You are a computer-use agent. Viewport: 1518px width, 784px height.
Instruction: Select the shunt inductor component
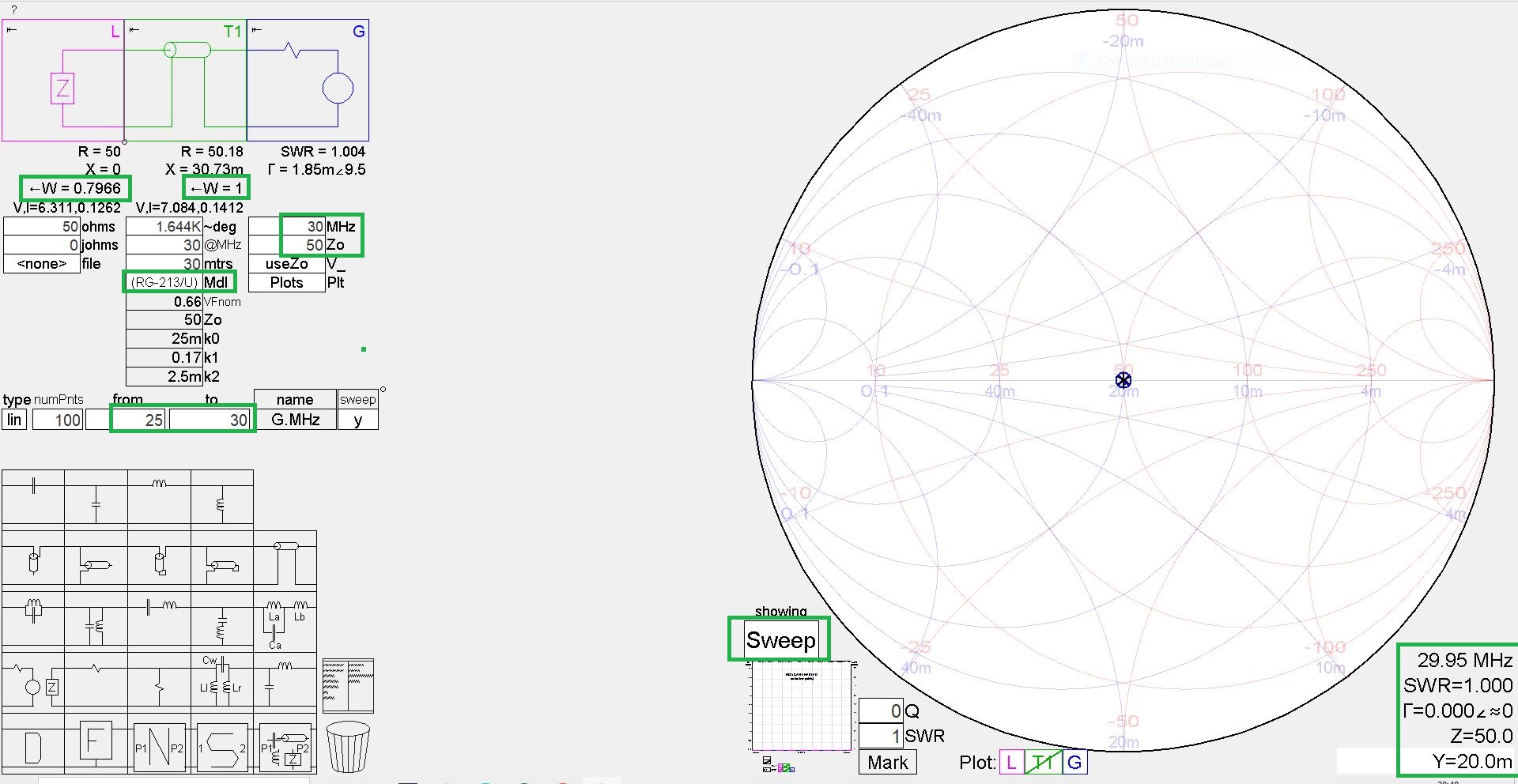click(x=221, y=499)
